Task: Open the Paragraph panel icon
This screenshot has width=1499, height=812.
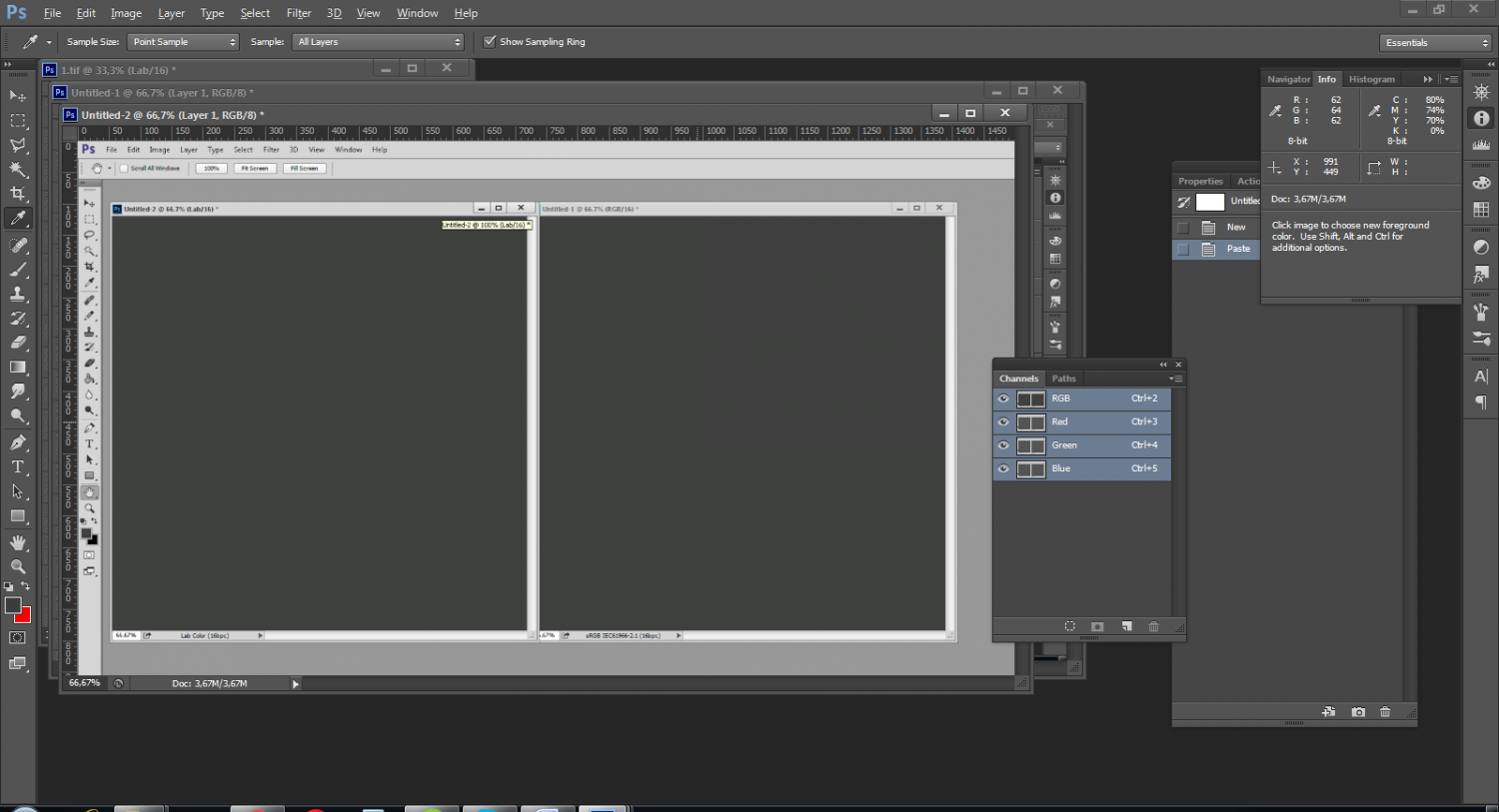Action: point(1481,403)
